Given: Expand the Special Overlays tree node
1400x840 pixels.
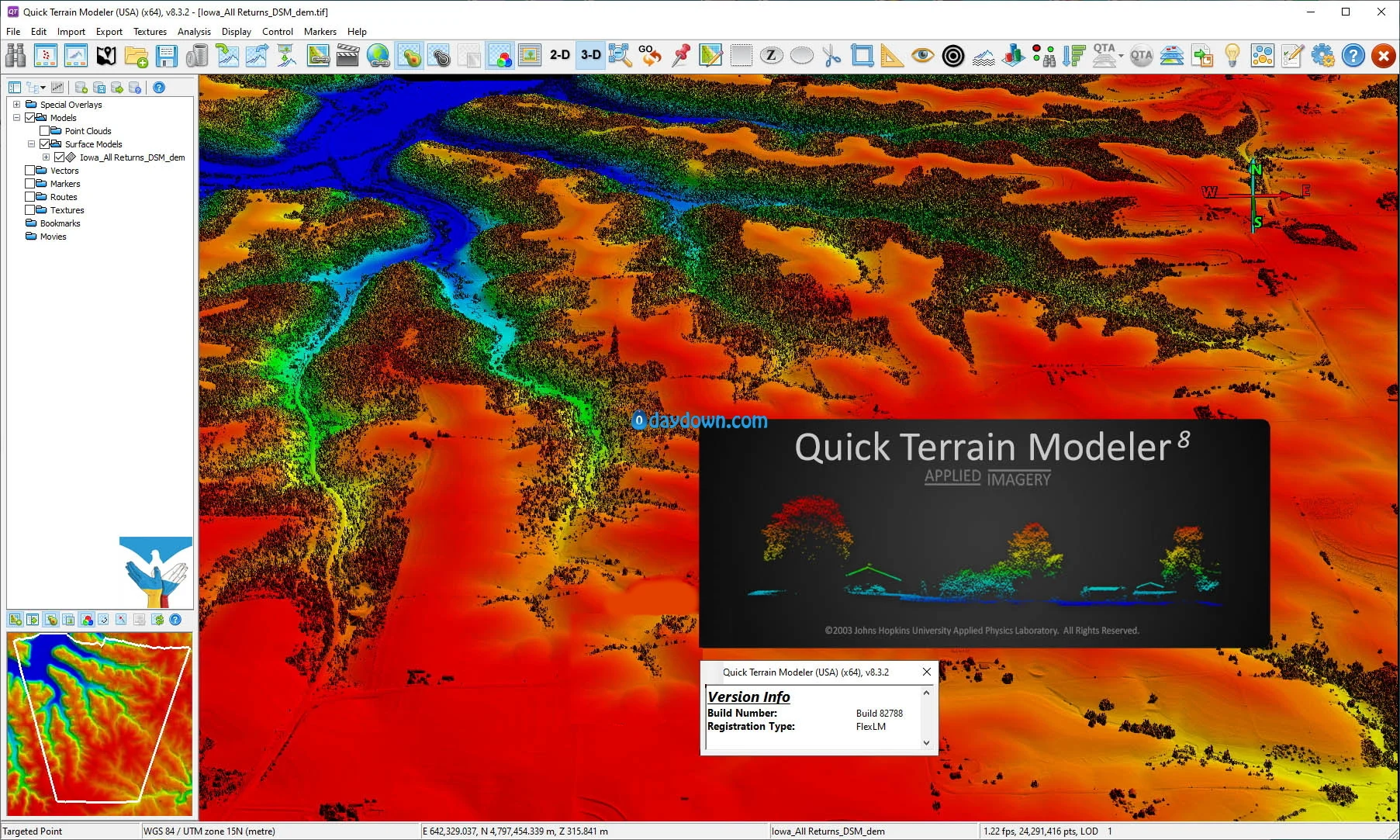Looking at the screenshot, I should [16, 105].
